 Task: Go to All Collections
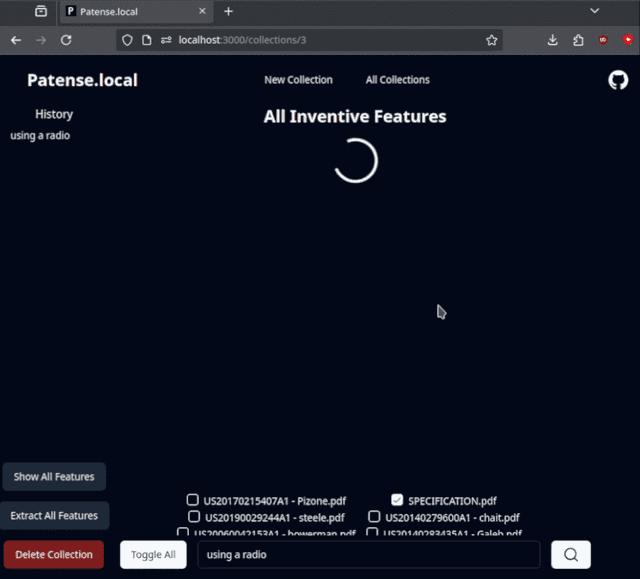pos(397,80)
